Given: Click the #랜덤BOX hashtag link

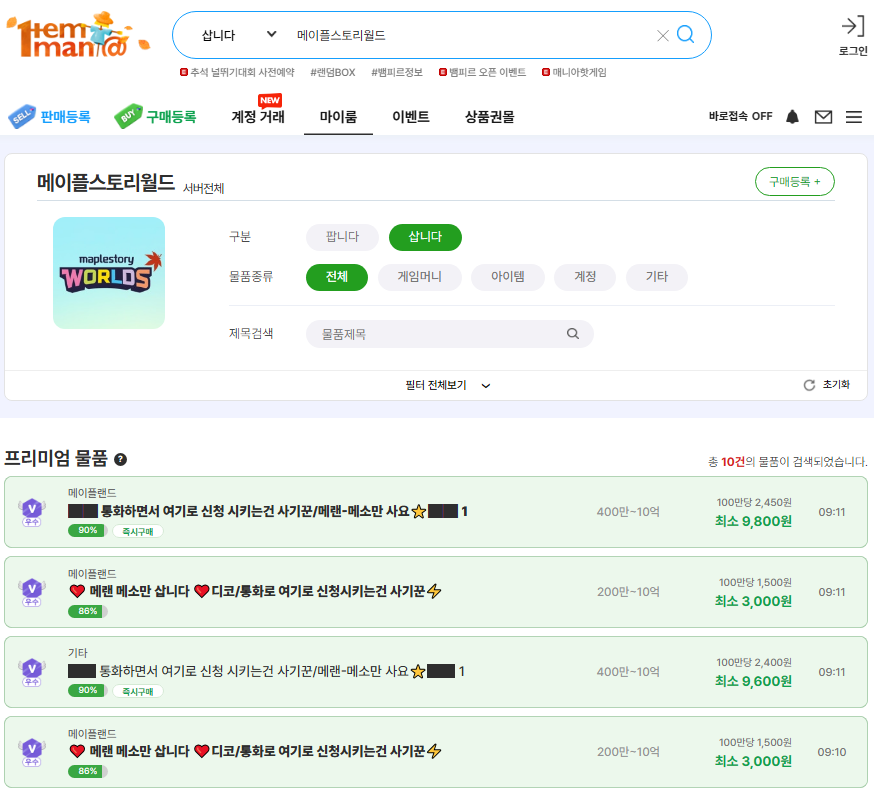Looking at the screenshot, I should click(333, 72).
